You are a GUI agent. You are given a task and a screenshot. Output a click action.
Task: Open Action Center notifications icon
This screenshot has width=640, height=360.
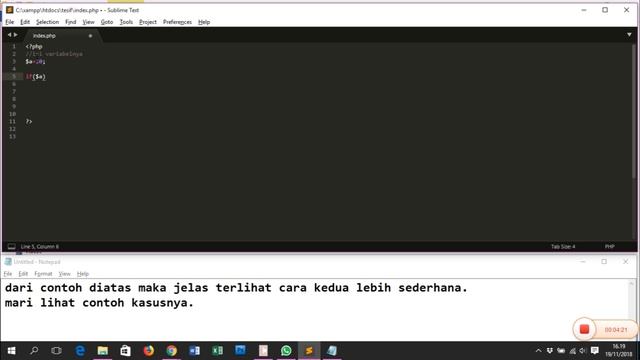tap(595, 351)
